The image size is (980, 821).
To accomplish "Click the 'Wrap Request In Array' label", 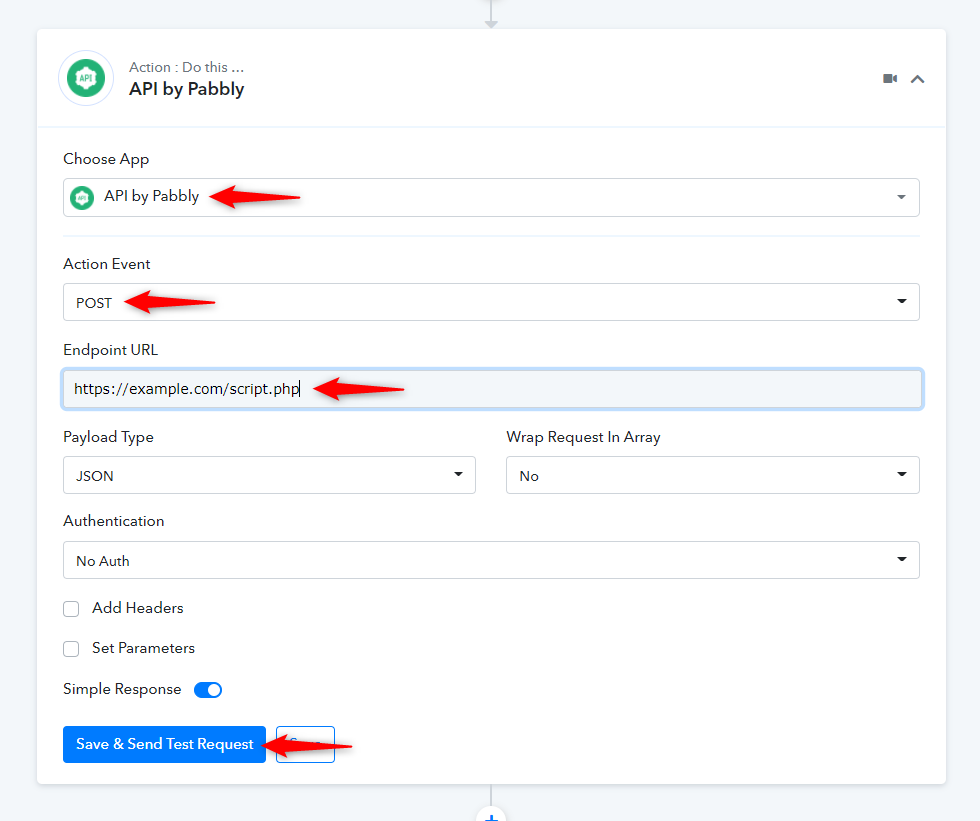I will [x=583, y=437].
